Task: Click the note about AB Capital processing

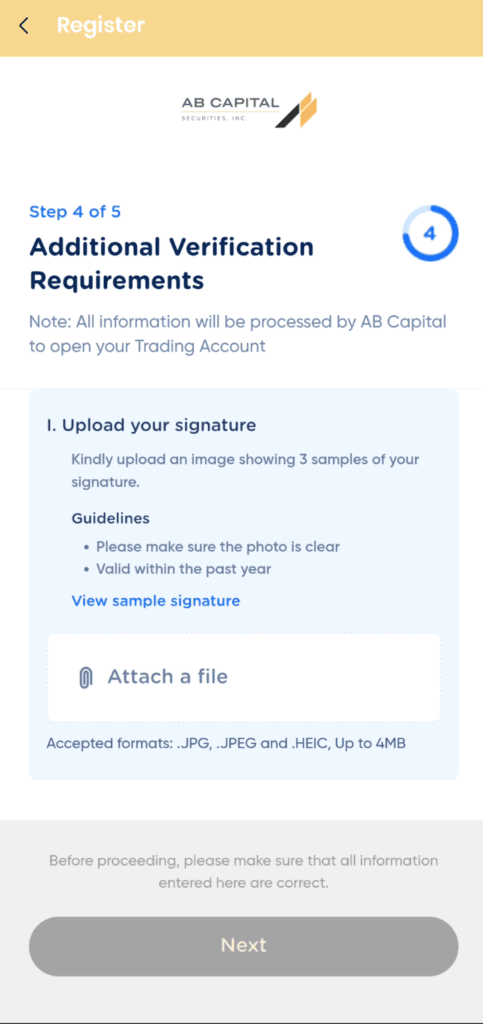Action: coord(238,334)
